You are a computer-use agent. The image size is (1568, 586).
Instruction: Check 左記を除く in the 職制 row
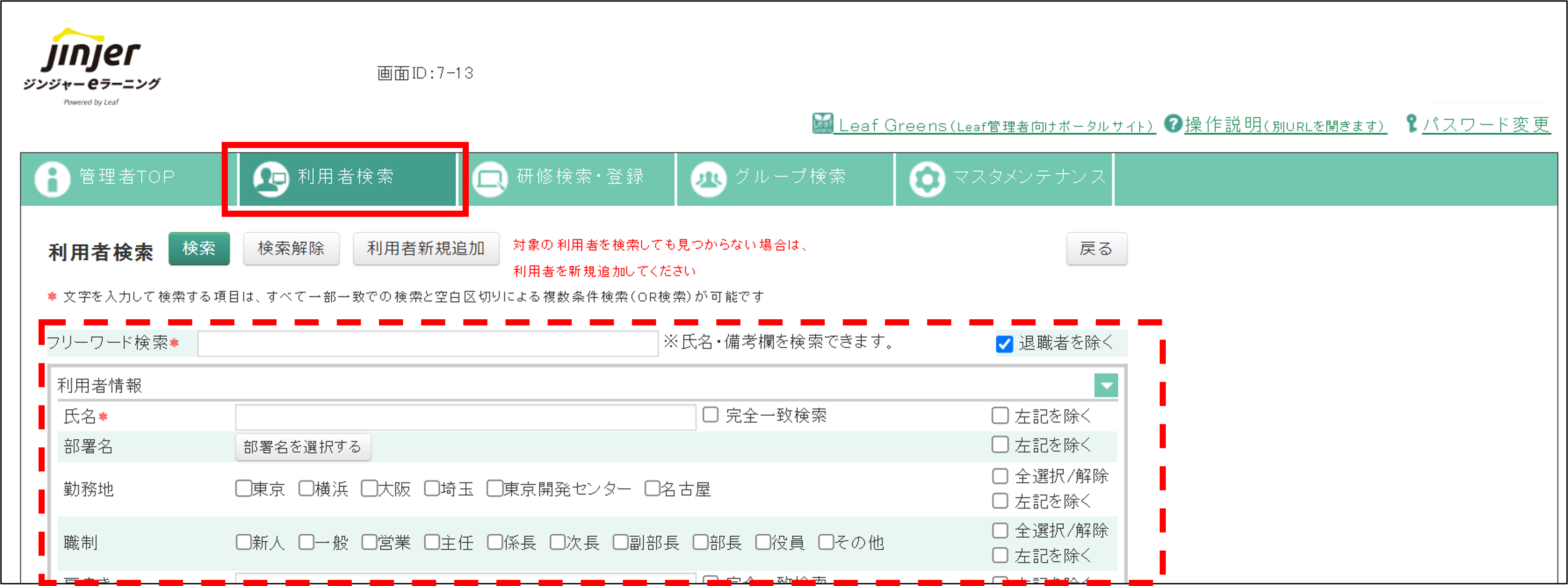point(999,555)
